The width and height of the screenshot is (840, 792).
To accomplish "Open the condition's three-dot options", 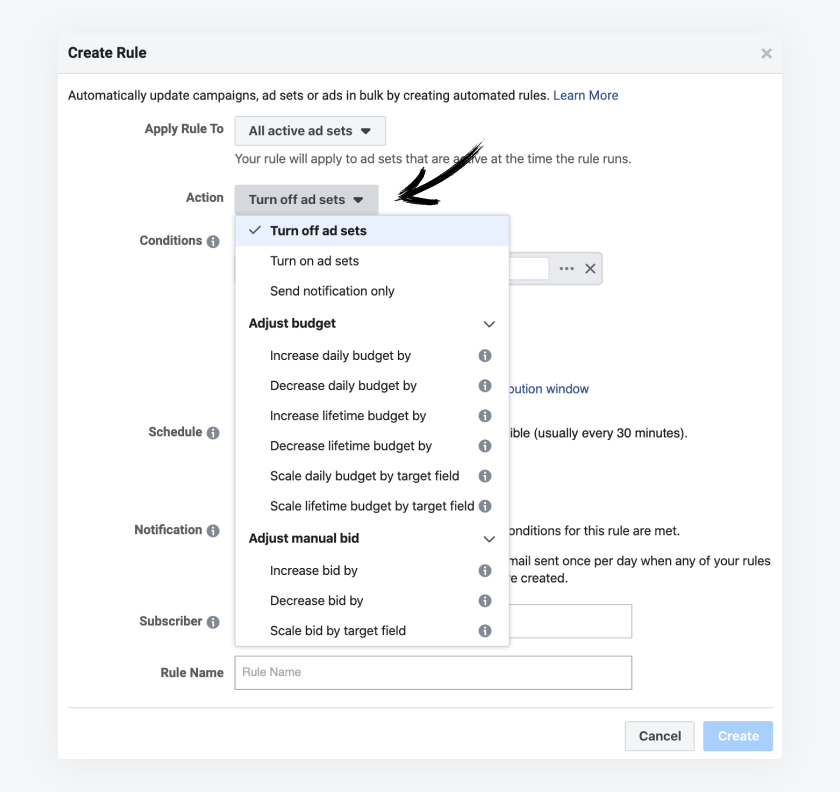I will (x=567, y=269).
